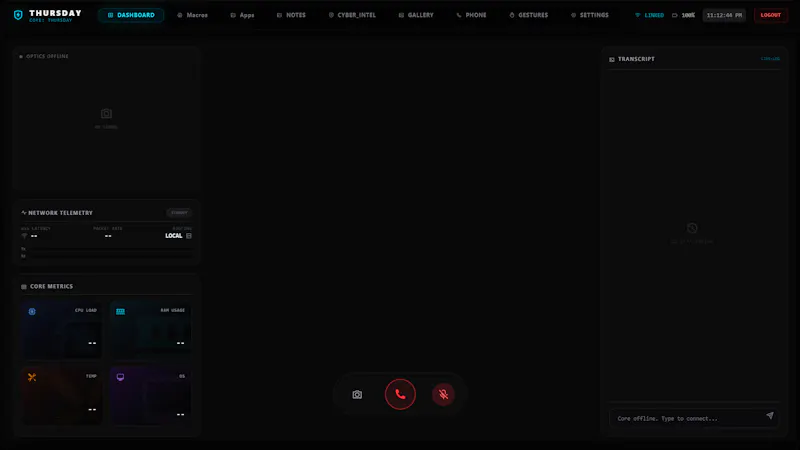Click the battery icon next to 100%
800x450 pixels.
coord(675,15)
